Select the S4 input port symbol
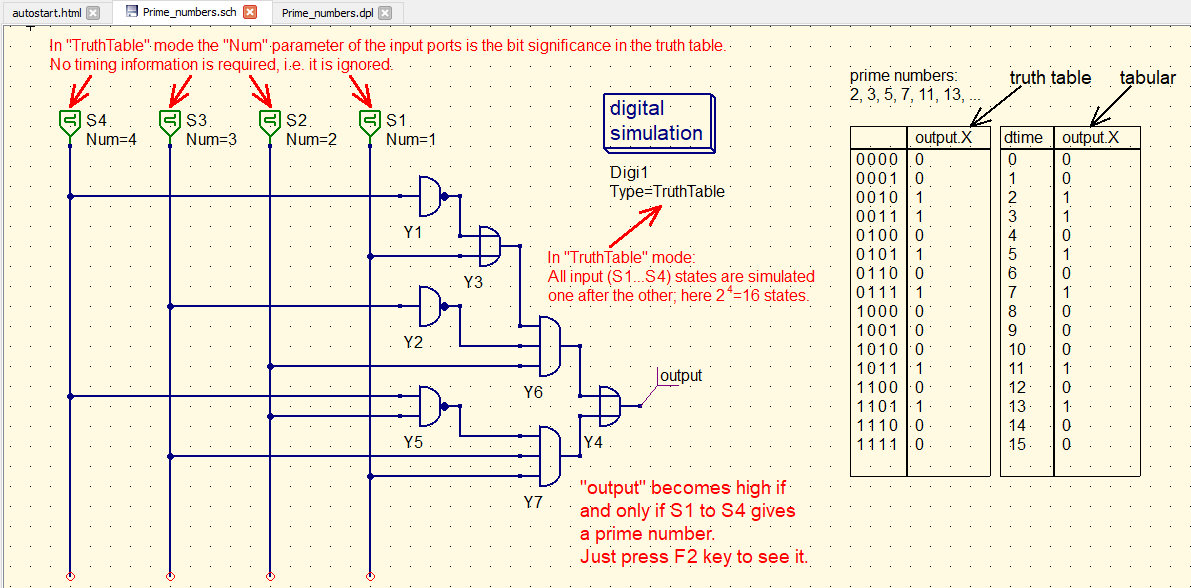 70,122
